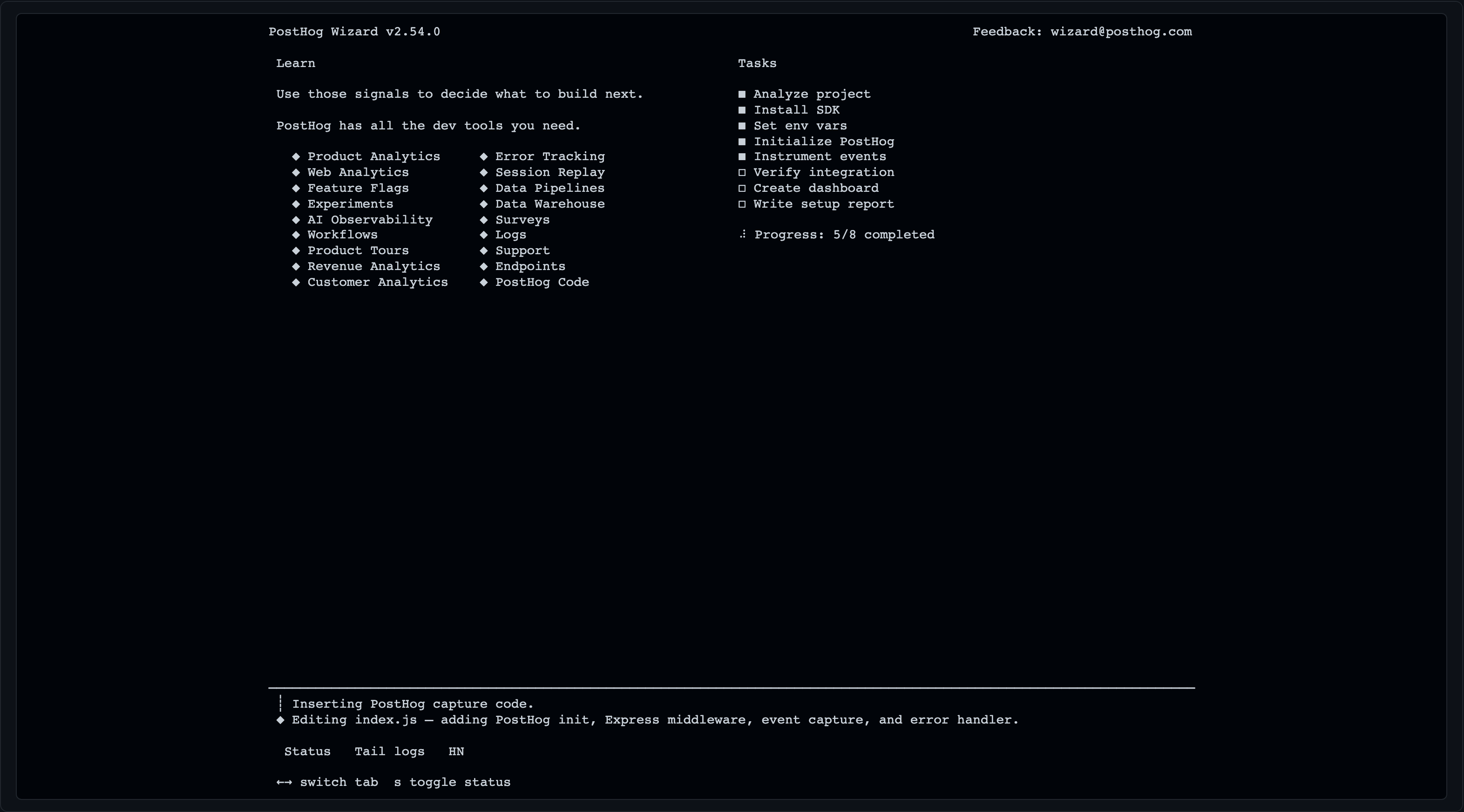Select the HN tab
The image size is (1464, 812).
coord(456,751)
